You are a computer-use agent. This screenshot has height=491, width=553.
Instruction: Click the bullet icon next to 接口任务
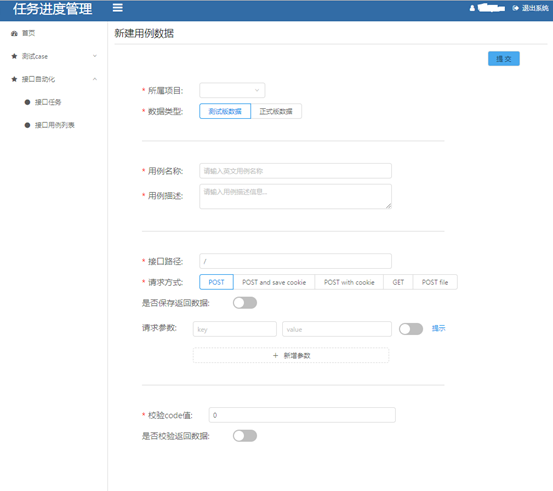tap(27, 102)
